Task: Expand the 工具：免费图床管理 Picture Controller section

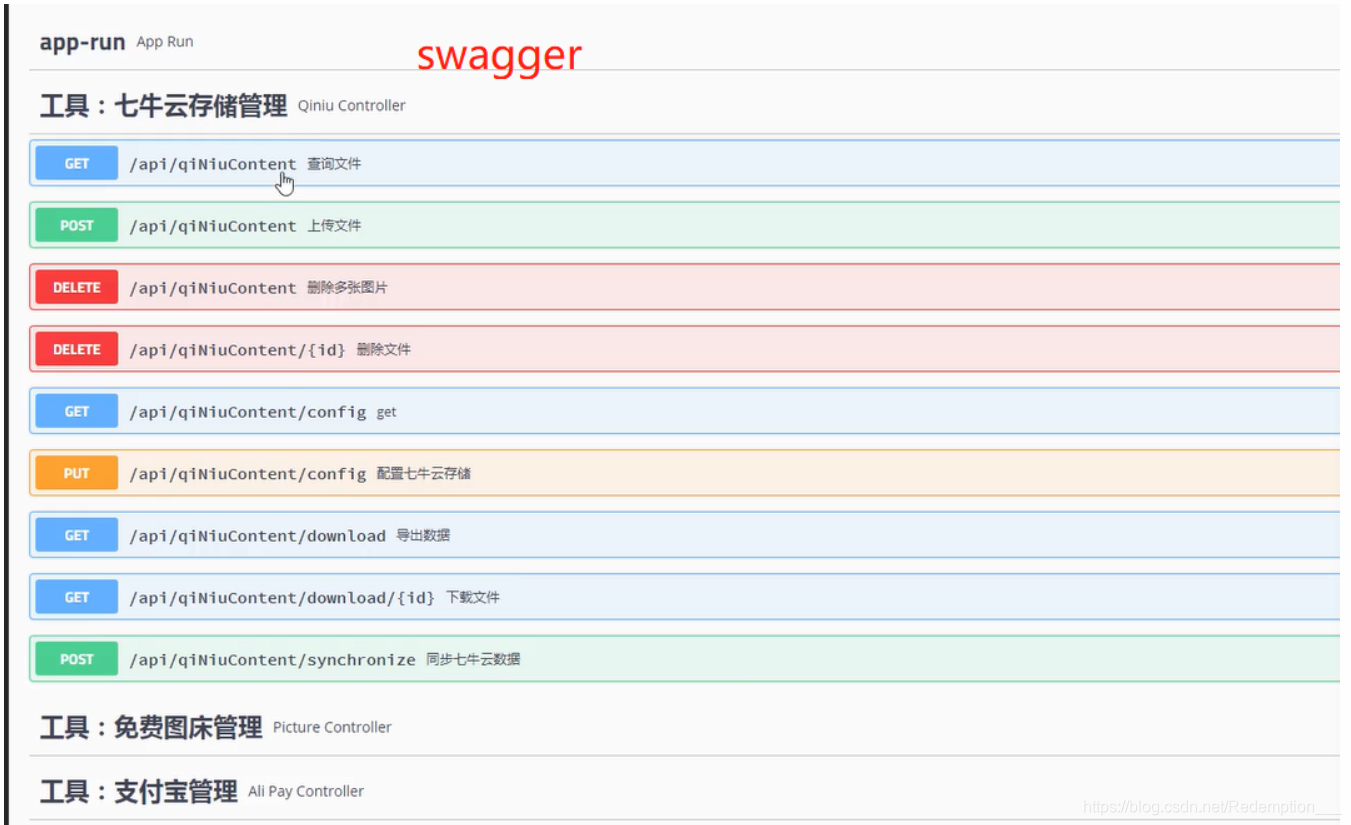Action: click(x=685, y=727)
